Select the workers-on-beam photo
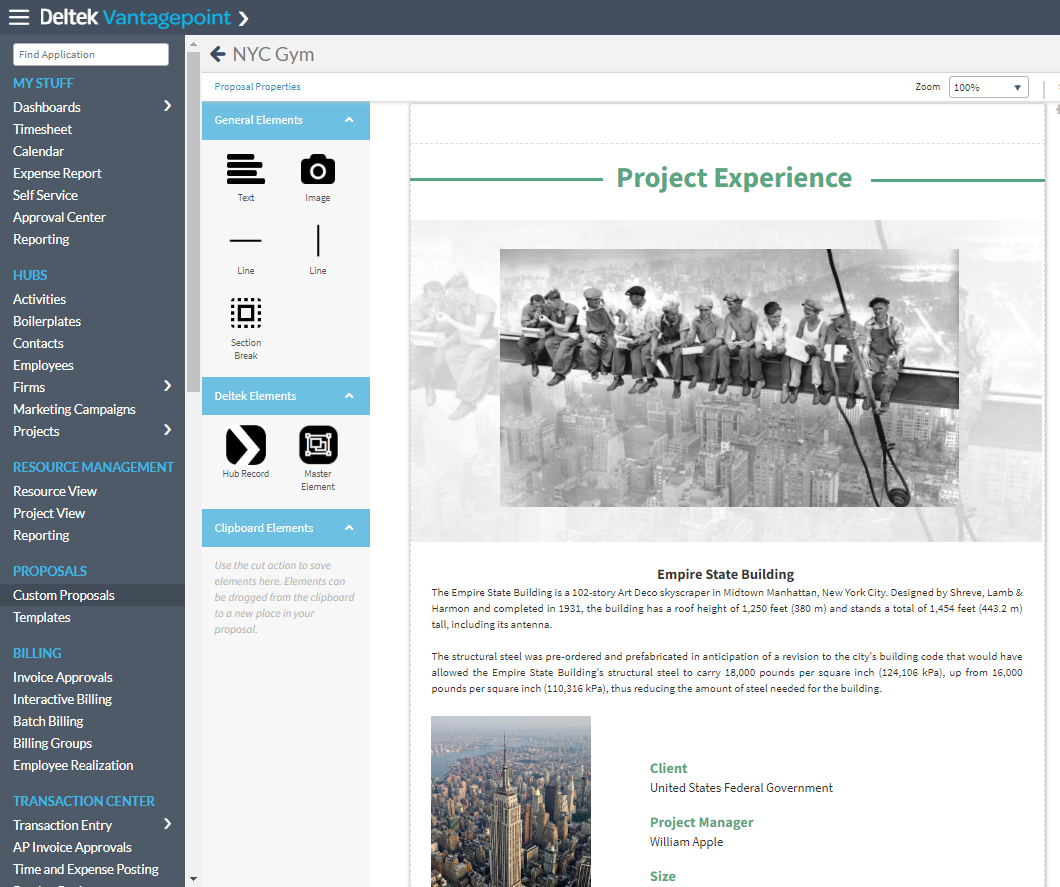The height and width of the screenshot is (887, 1060). [x=729, y=377]
